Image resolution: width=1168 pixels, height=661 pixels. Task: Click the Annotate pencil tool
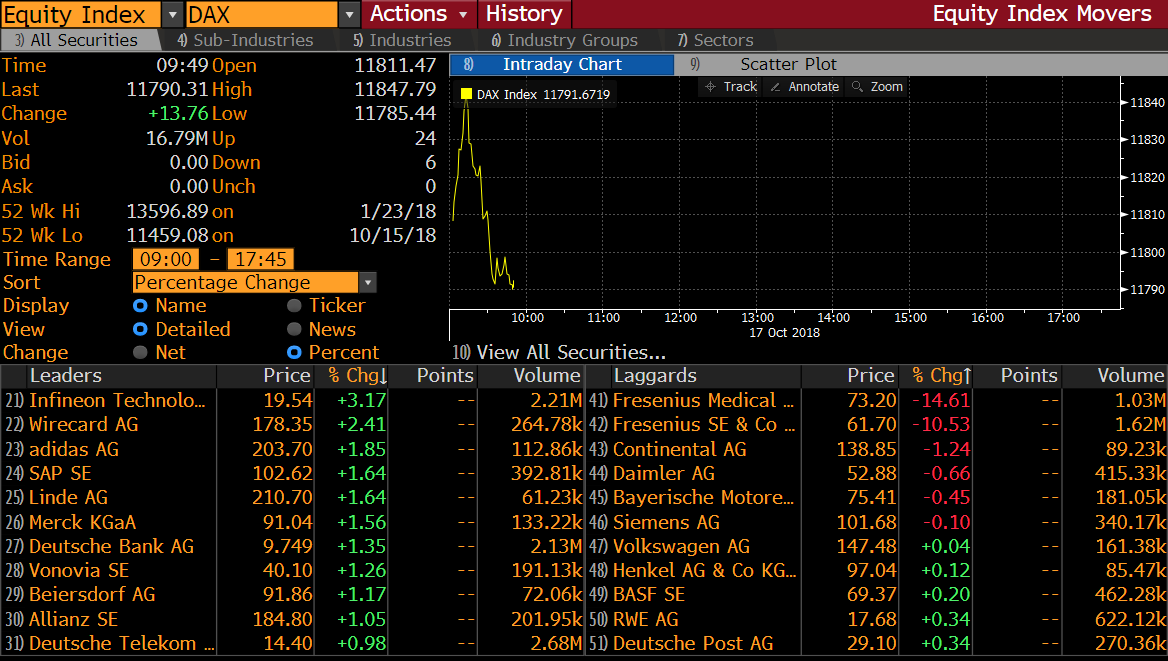pos(804,87)
